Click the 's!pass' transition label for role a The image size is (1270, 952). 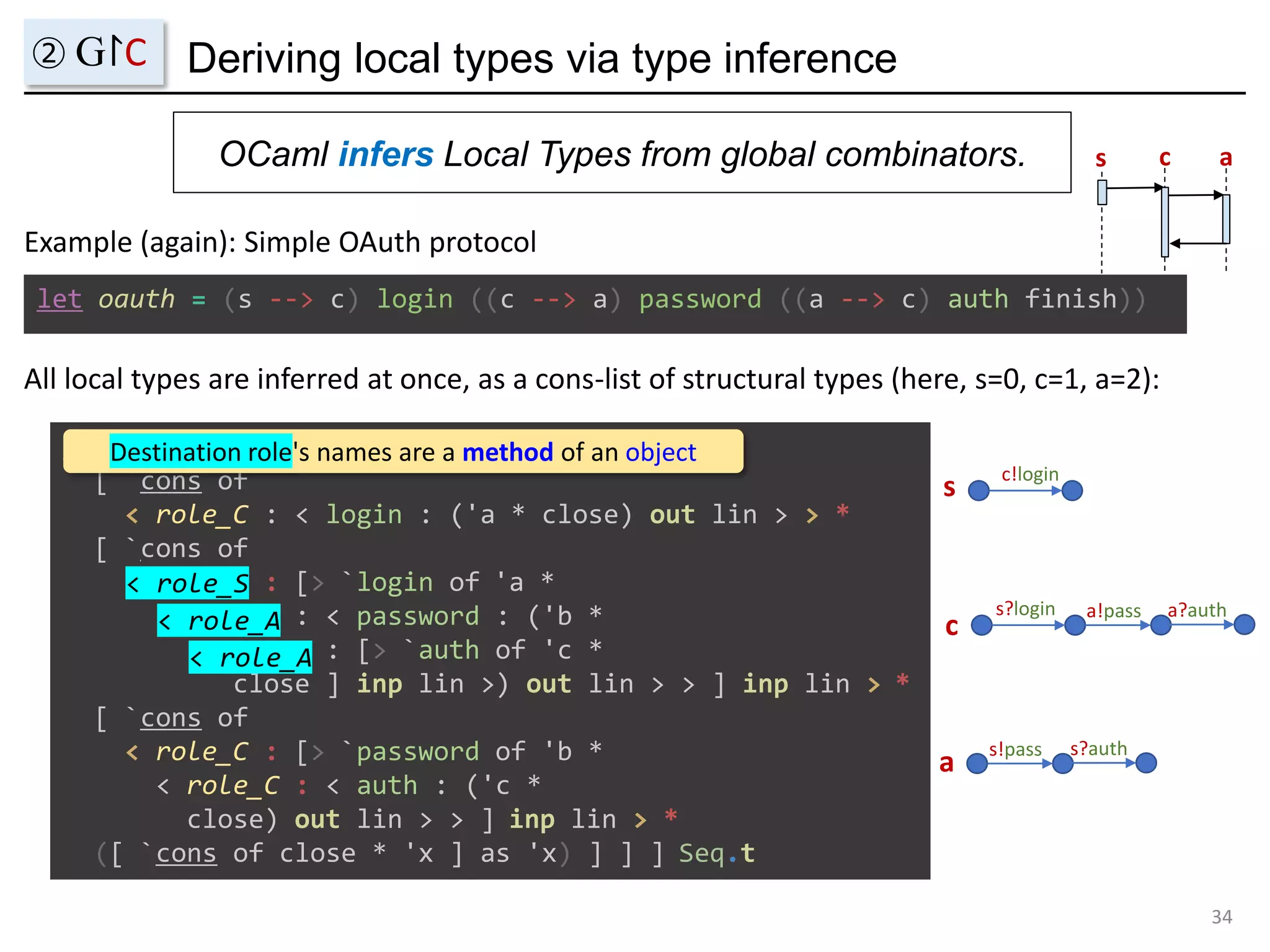(x=1015, y=749)
